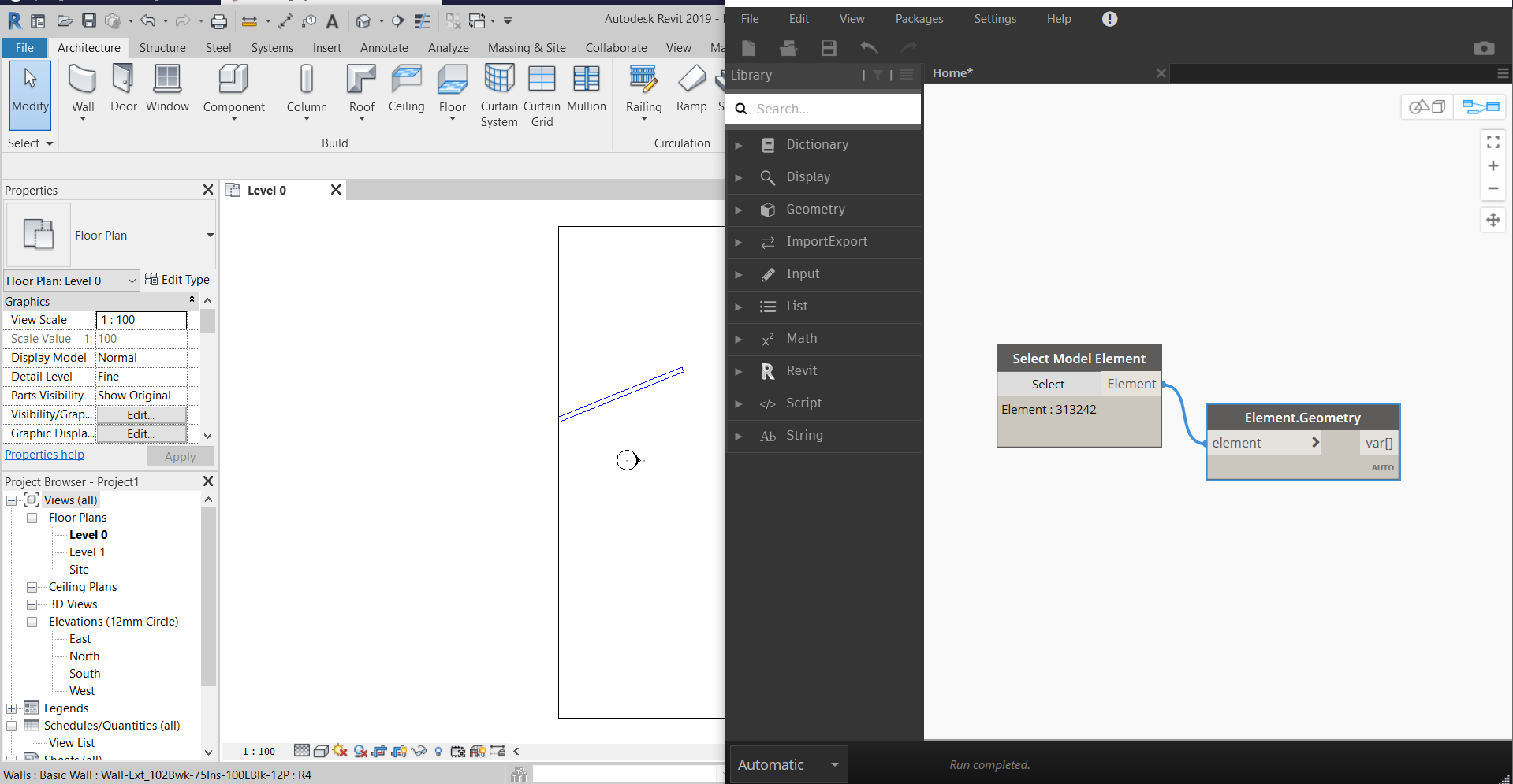The image size is (1513, 784).
Task: Open the Properties help link
Action: point(44,455)
